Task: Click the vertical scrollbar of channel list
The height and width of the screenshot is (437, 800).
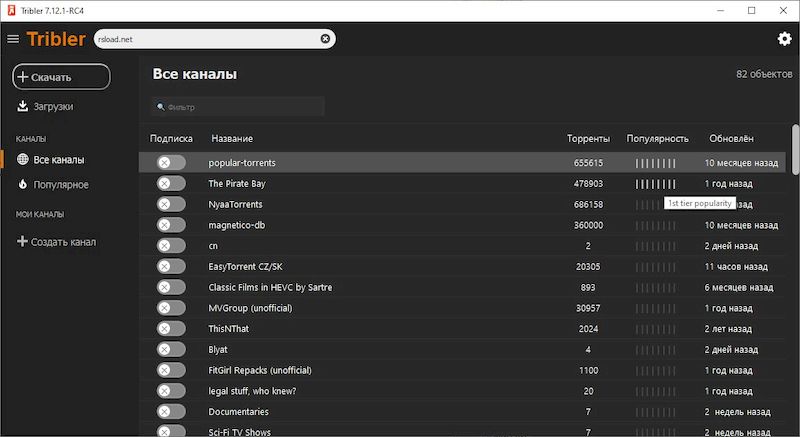Action: coord(795,150)
